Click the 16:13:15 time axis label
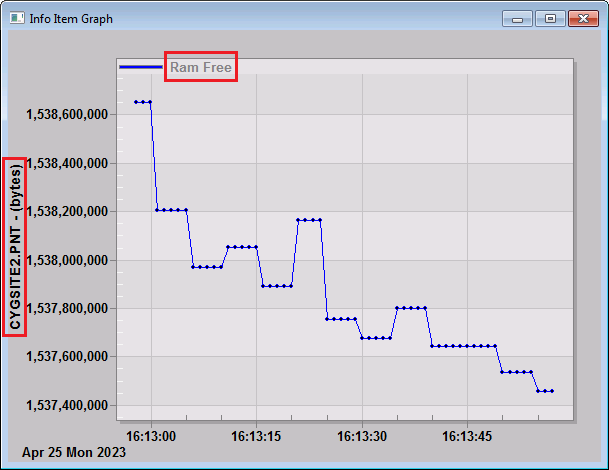This screenshot has height=470, width=609. pyautogui.click(x=256, y=436)
